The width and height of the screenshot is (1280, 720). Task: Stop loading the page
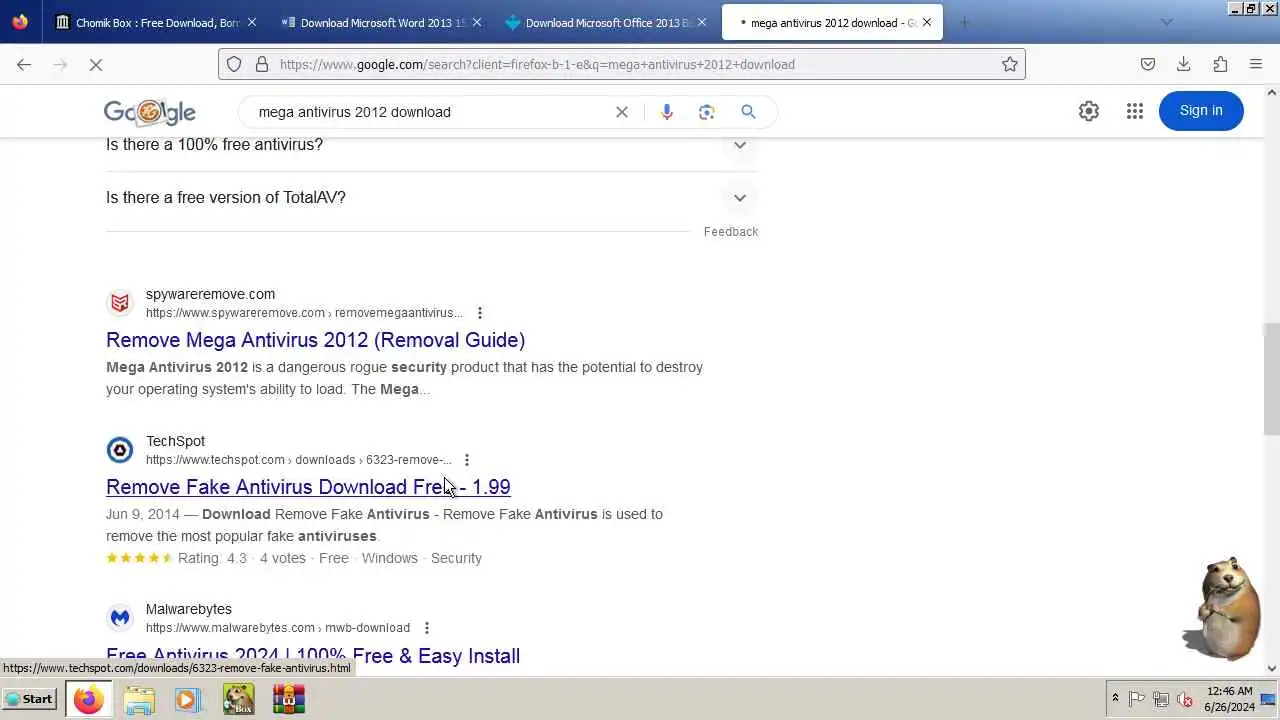click(96, 64)
